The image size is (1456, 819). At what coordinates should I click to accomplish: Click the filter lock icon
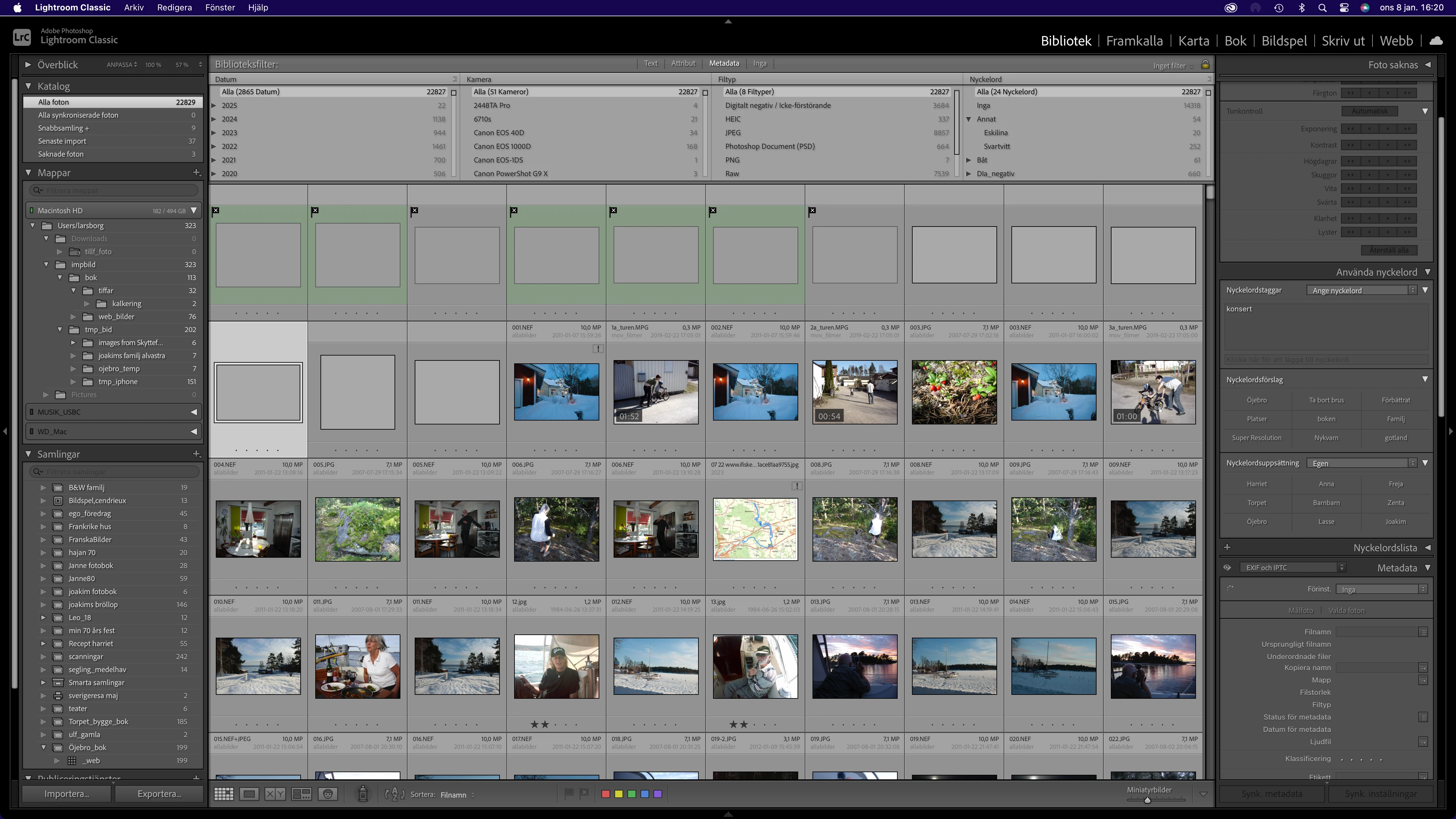tap(1205, 64)
